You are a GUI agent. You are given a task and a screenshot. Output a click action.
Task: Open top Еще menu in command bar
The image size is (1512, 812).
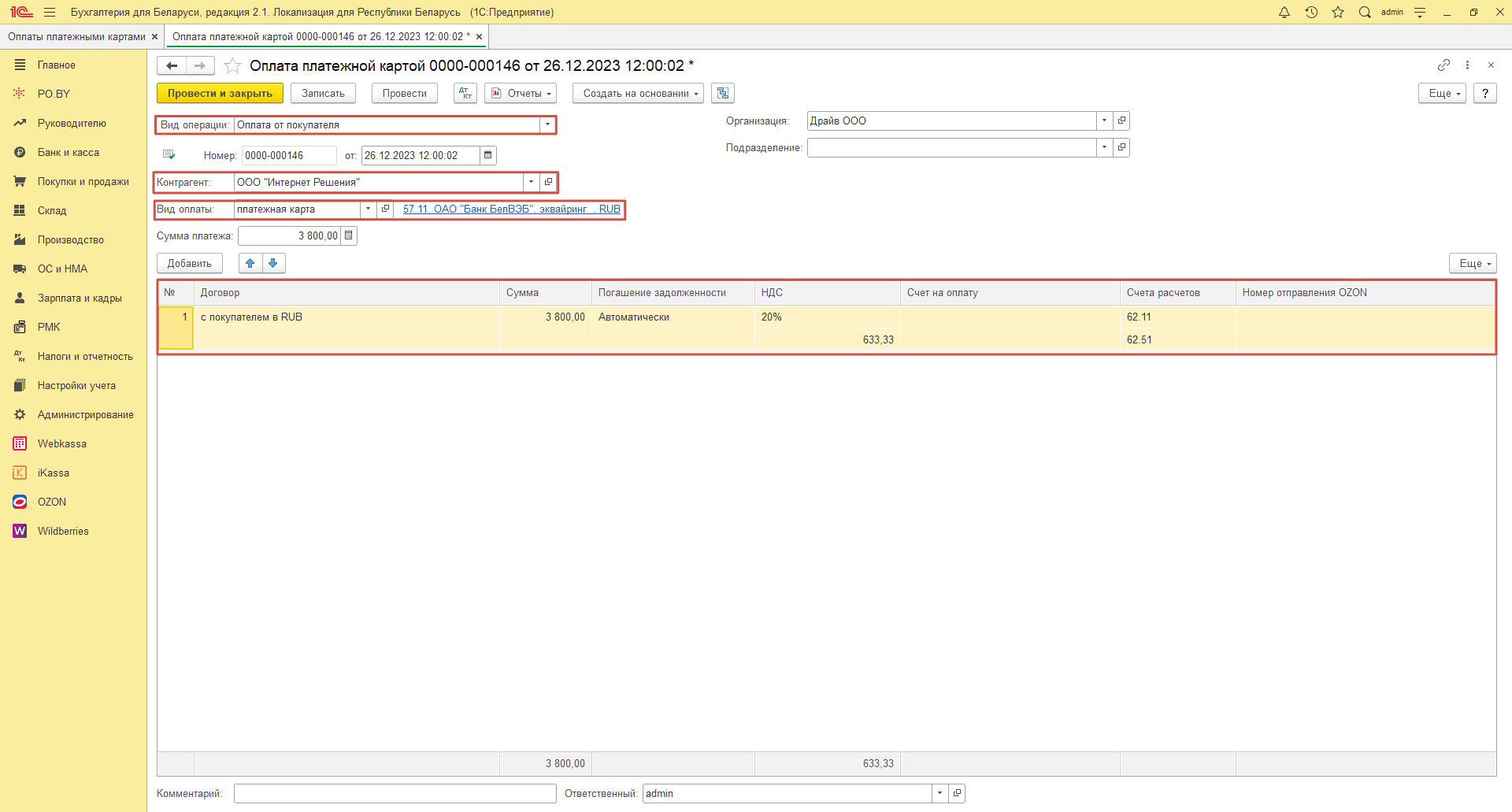coord(1443,93)
